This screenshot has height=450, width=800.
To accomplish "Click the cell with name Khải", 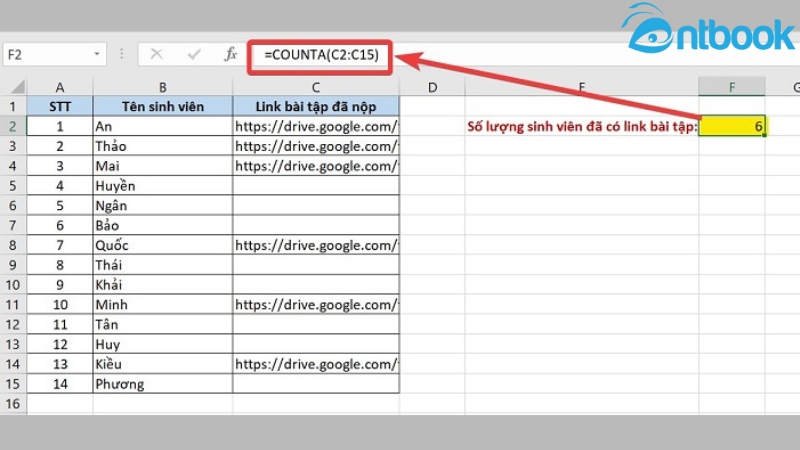I will point(163,285).
